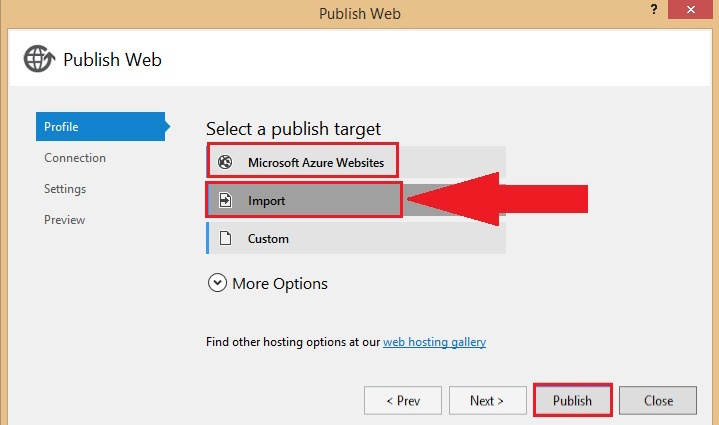Screen dimensions: 719x425
Task: Click the Custom blank document icon
Action: click(225, 238)
